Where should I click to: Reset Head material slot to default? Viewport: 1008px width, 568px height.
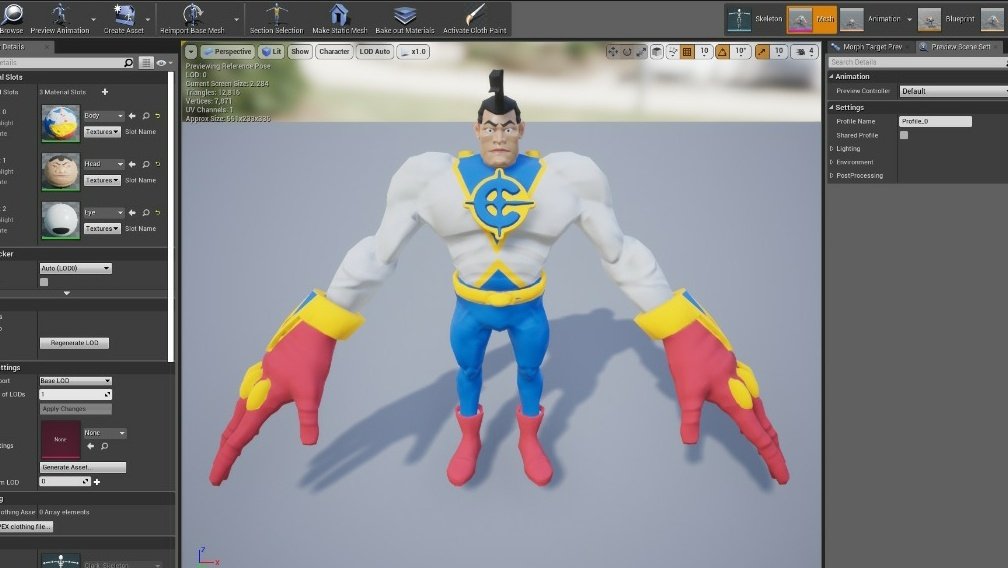pyautogui.click(x=158, y=164)
